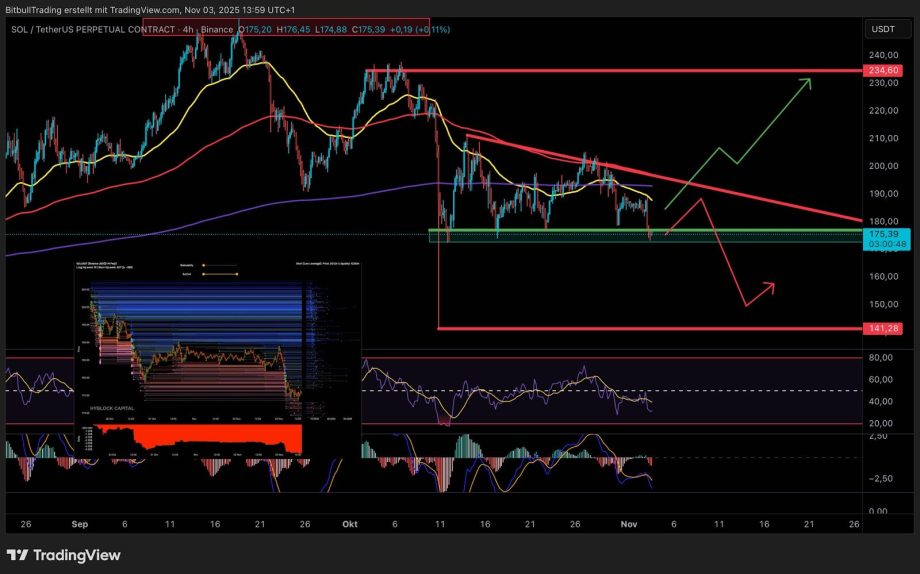
Task: Click the 60,00 RSI axis value
Action: pos(880,379)
